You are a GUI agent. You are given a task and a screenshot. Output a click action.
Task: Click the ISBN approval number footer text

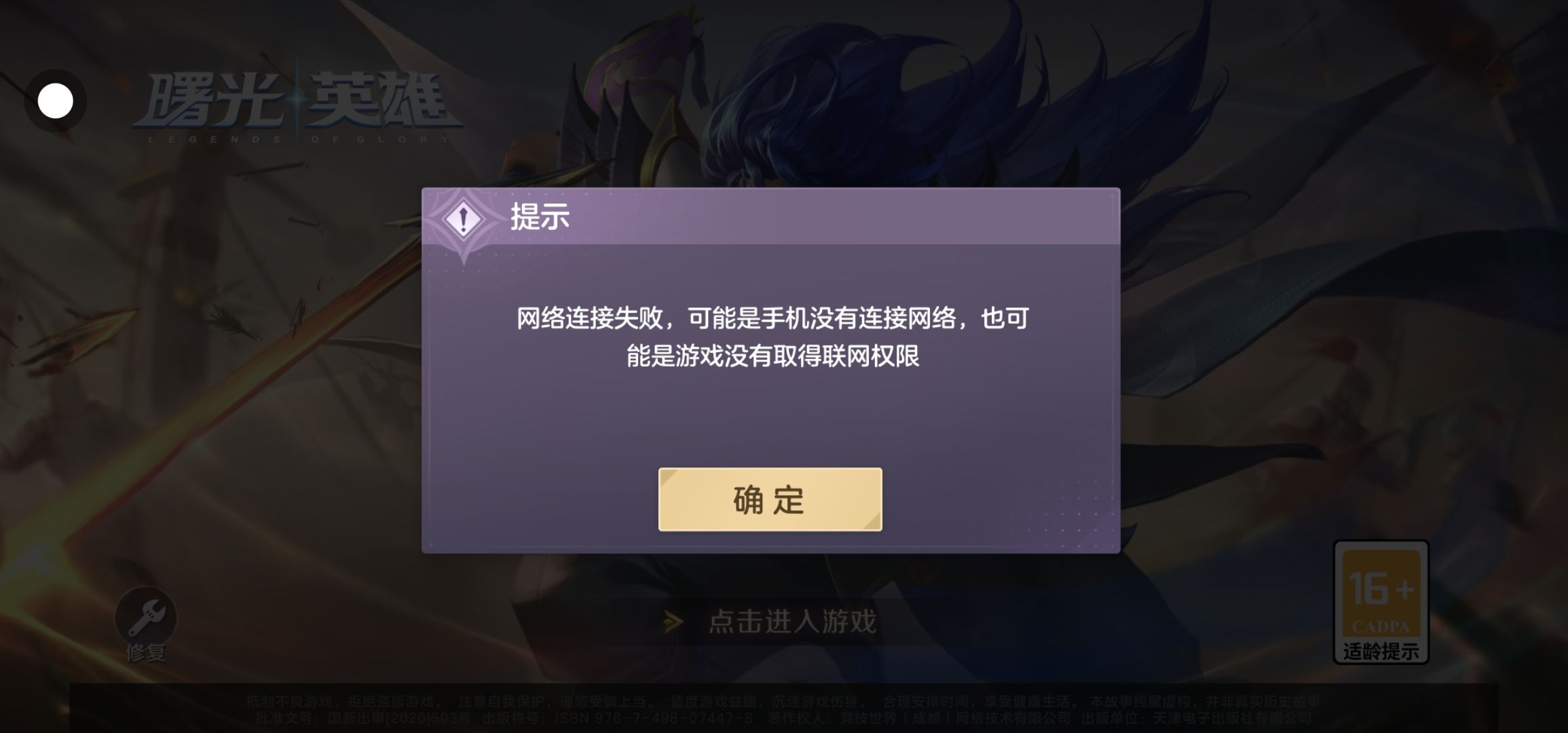[617, 717]
